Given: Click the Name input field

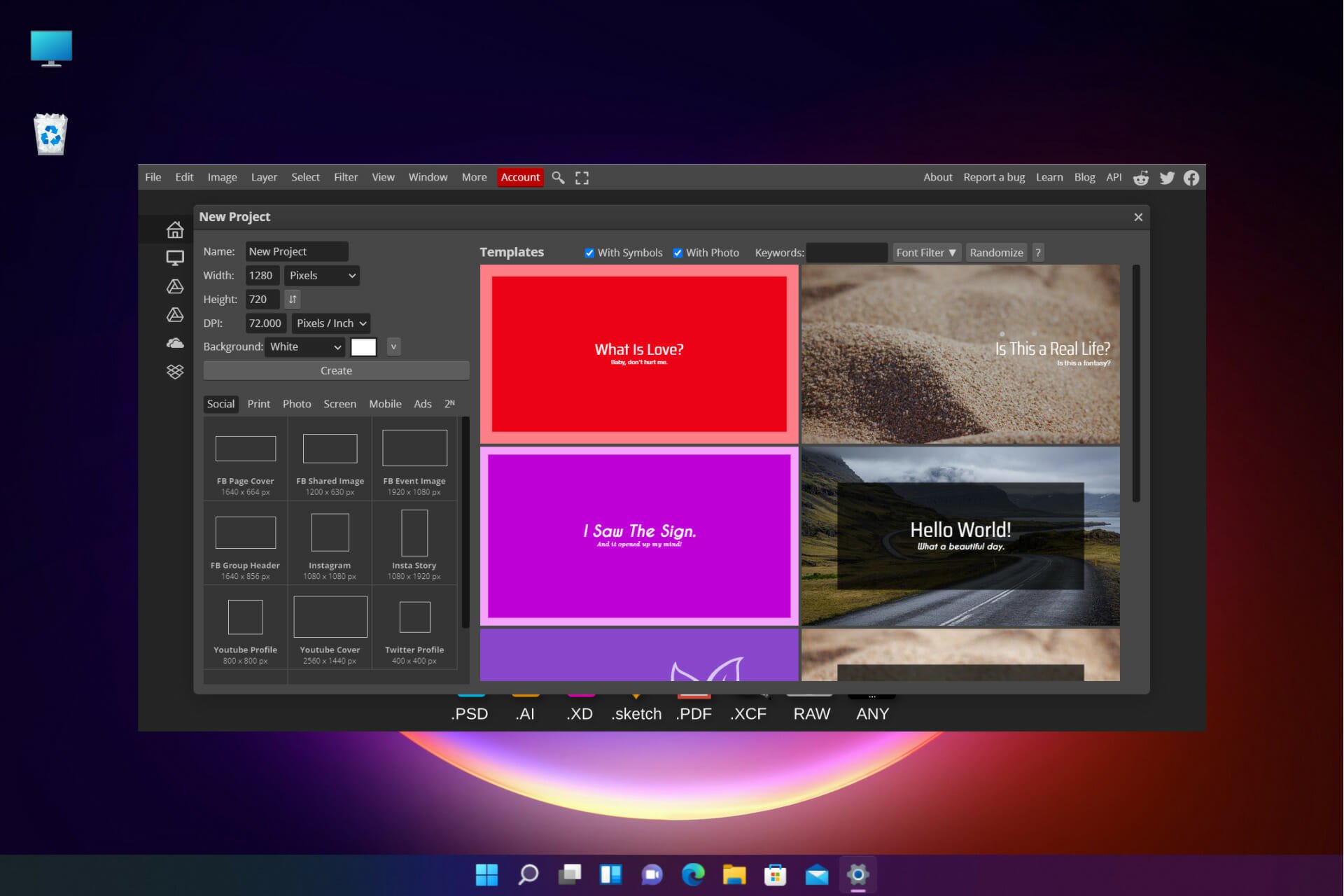Looking at the screenshot, I should [x=297, y=252].
